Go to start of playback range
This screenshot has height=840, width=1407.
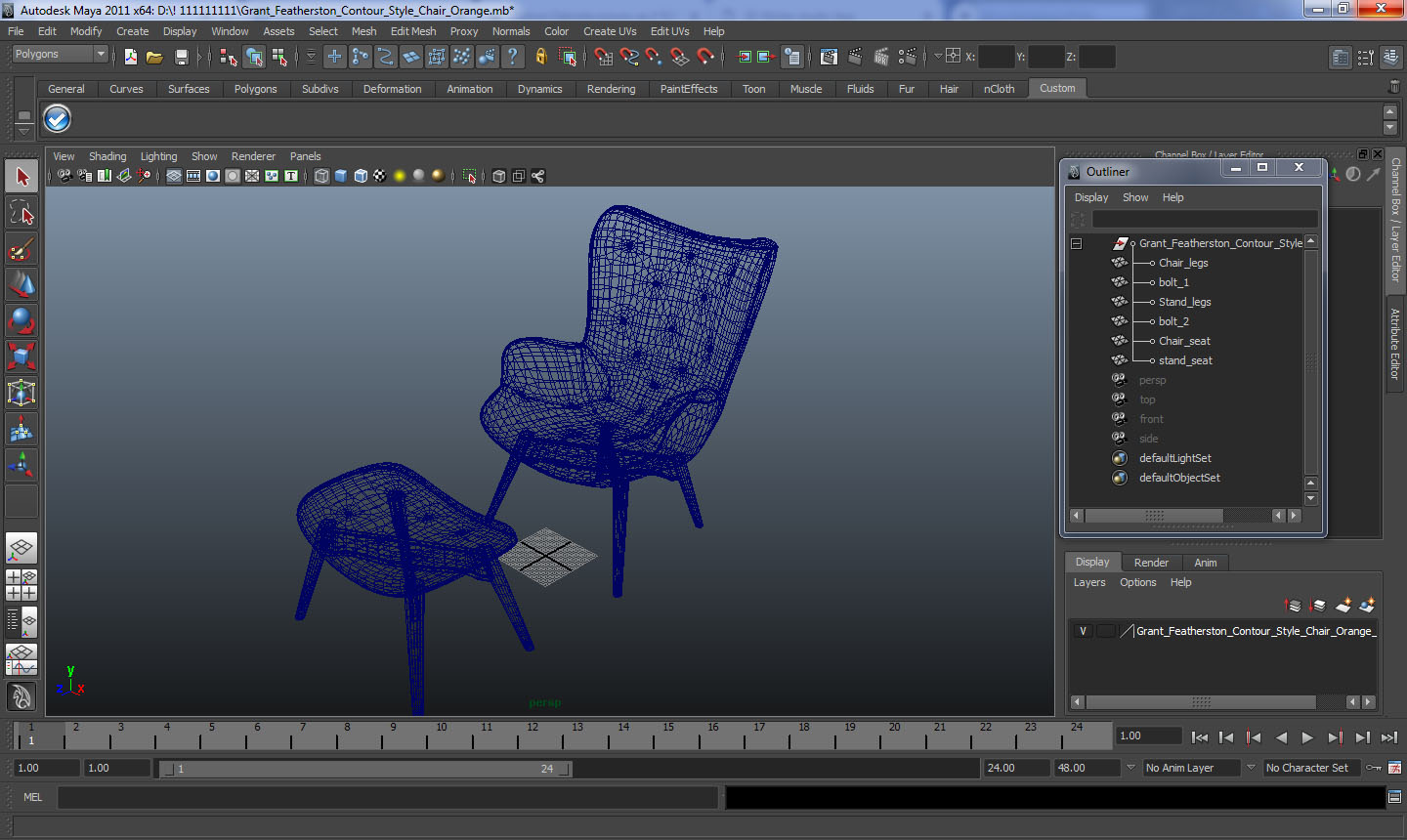pos(1200,737)
